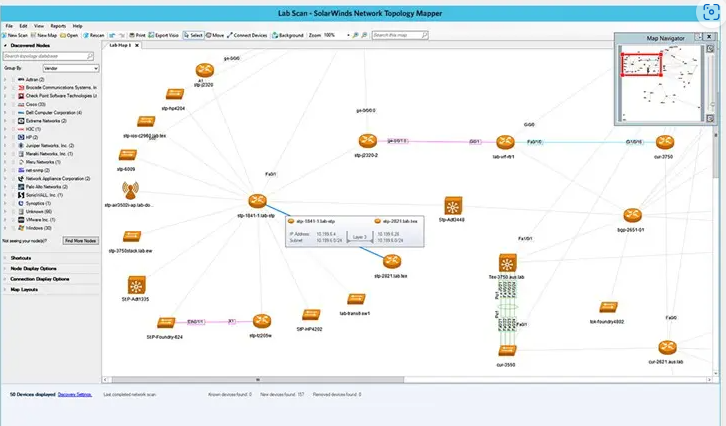Viewport: 726px width, 426px height.
Task: Zoom in with the magnifier plus icon
Action: pyautogui.click(x=356, y=35)
